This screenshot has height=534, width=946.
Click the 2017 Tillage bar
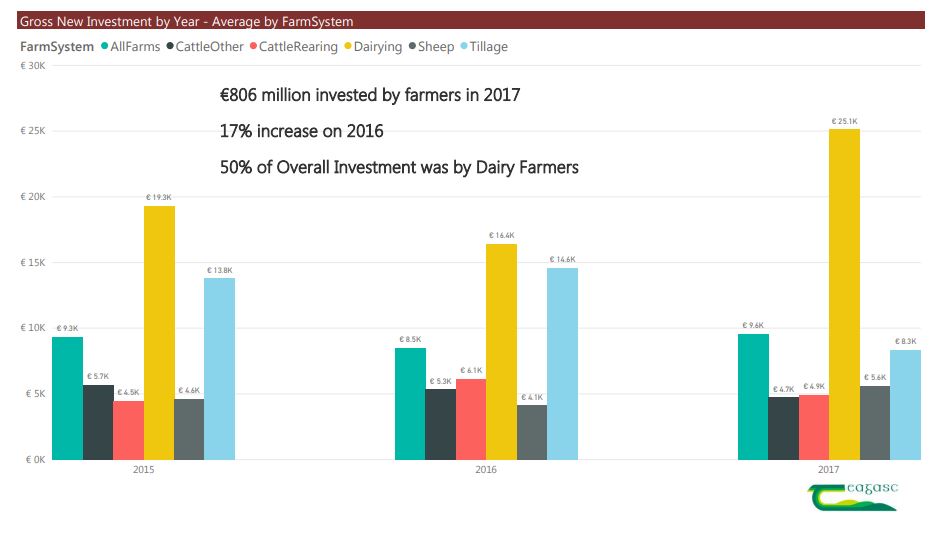905,405
